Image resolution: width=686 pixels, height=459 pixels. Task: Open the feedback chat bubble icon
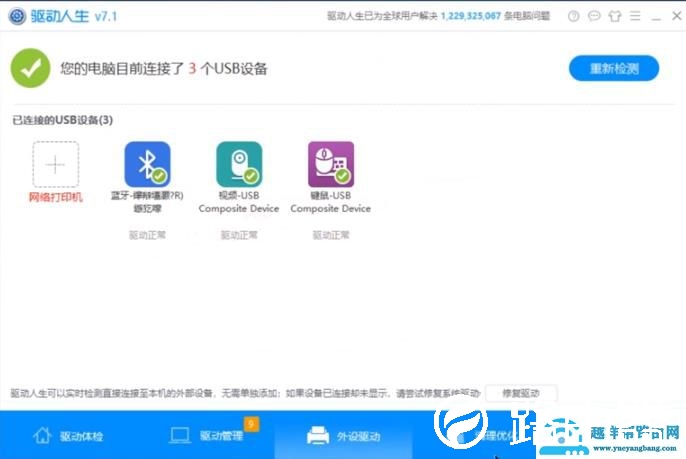point(594,16)
